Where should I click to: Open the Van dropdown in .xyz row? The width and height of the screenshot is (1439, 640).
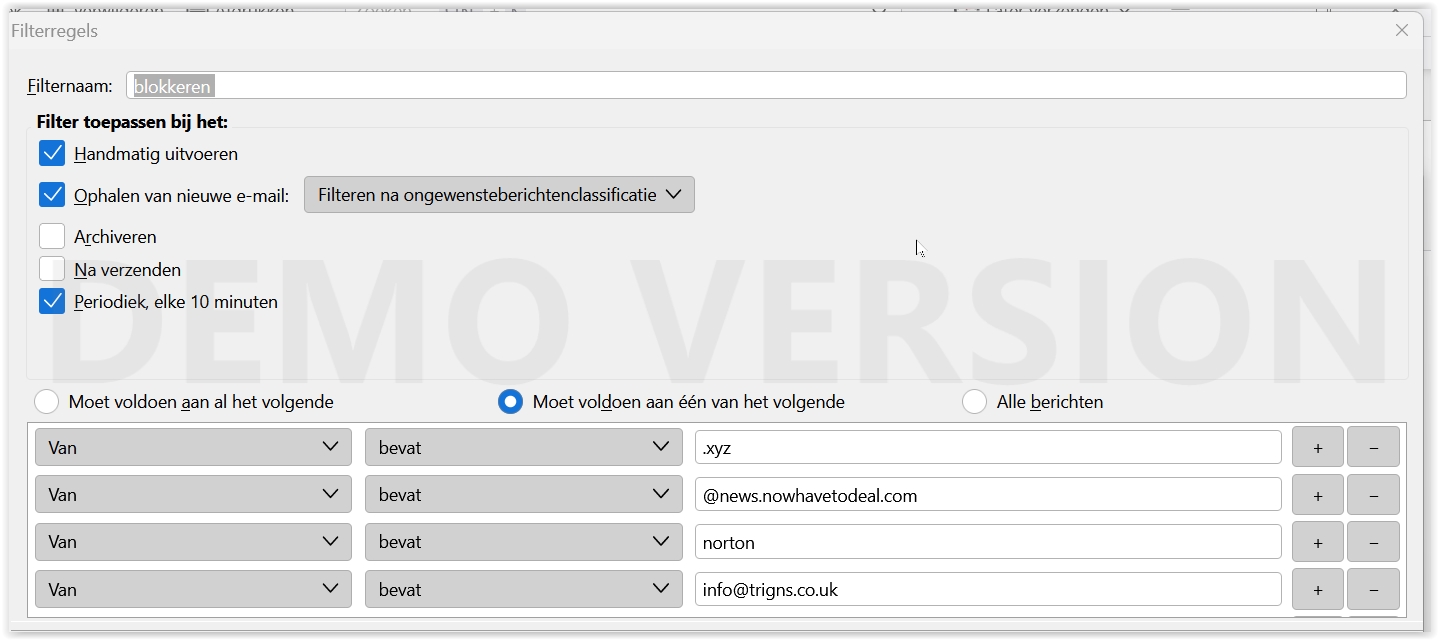pos(193,448)
